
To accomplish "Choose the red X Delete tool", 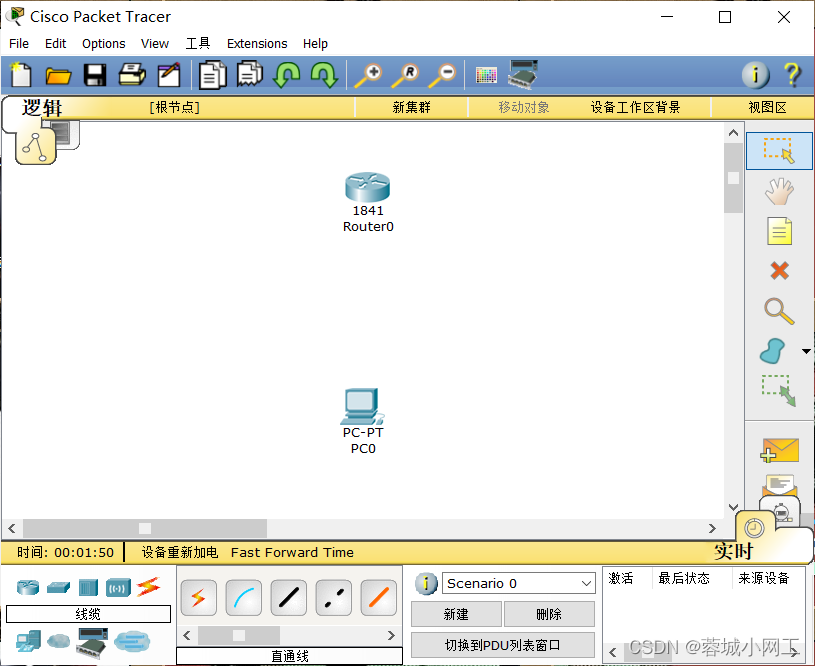I will 779,270.
